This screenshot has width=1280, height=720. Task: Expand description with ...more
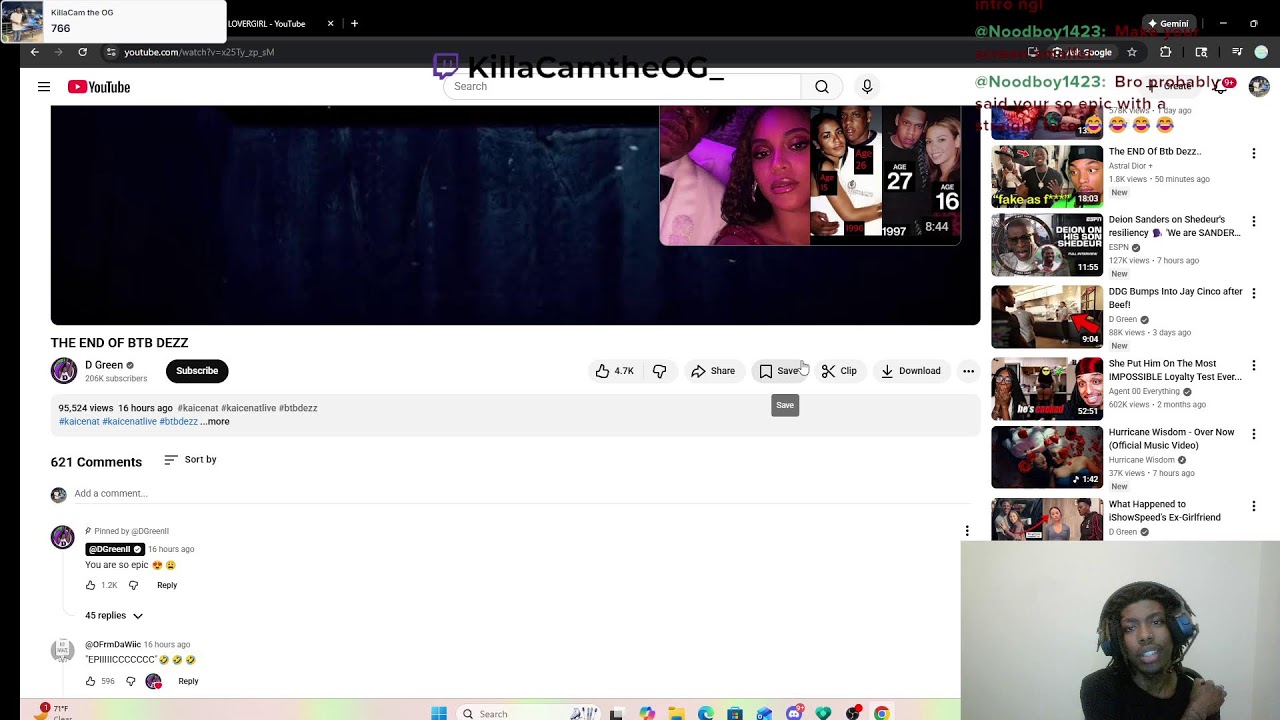click(x=215, y=422)
